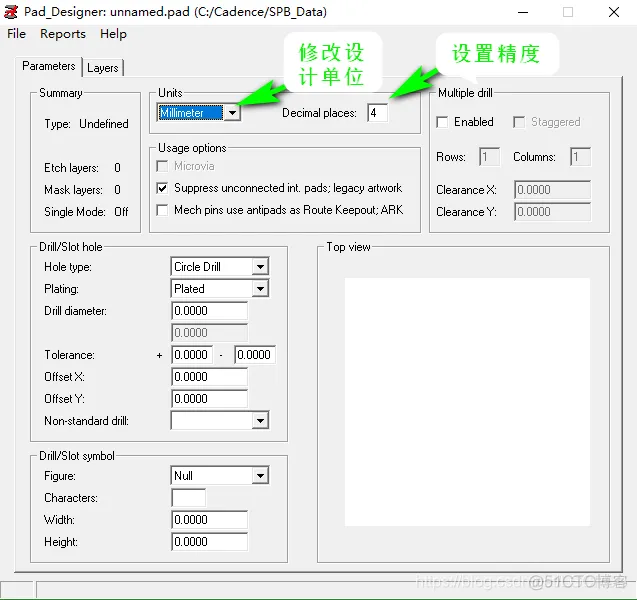This screenshot has width=637, height=600.
Task: Click the Top view preview area
Action: tap(467, 402)
